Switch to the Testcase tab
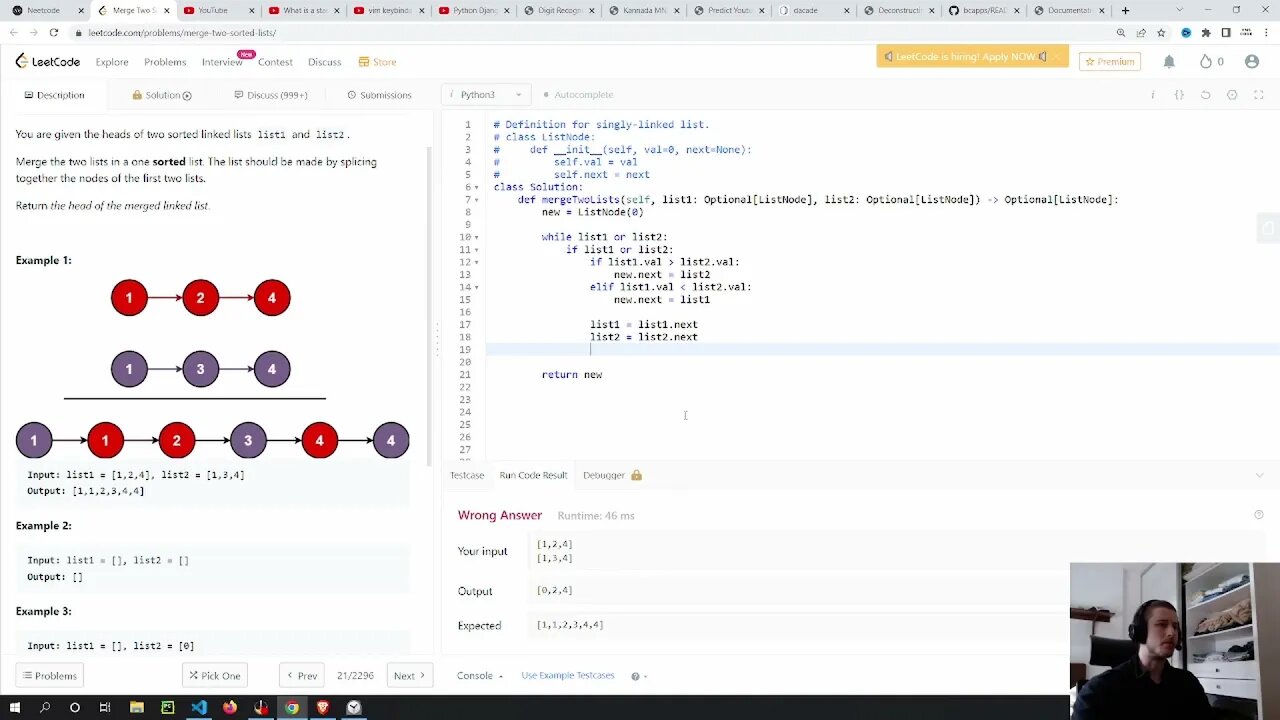This screenshot has width=1280, height=720. (x=466, y=475)
